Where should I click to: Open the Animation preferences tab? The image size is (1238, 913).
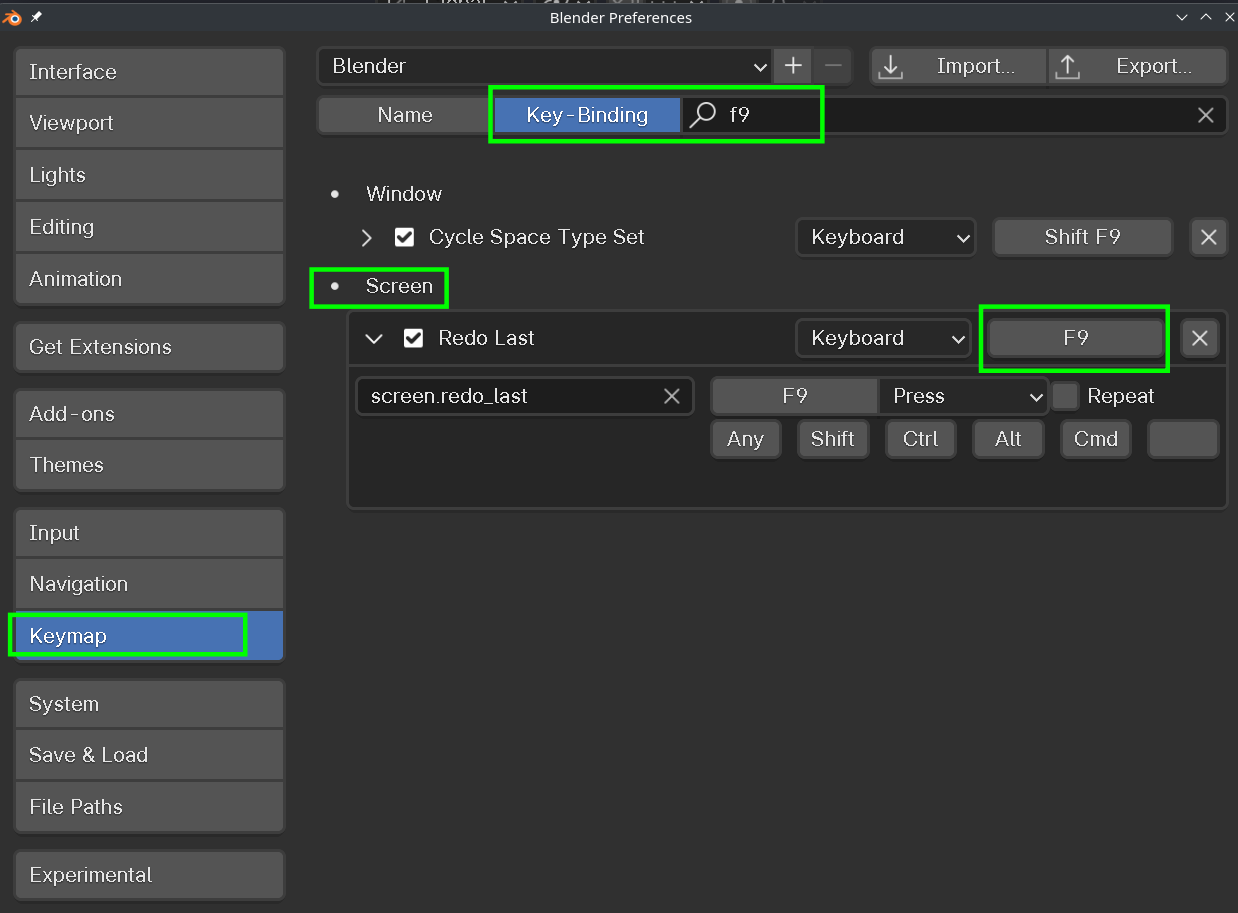tap(149, 279)
